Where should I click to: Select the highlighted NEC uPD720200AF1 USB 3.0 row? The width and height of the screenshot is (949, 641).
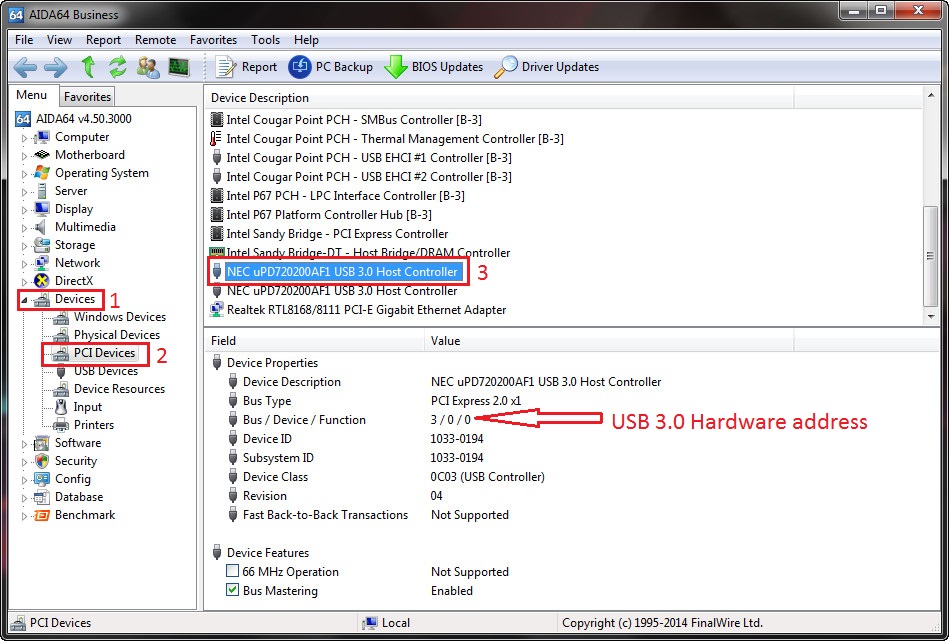click(x=342, y=272)
